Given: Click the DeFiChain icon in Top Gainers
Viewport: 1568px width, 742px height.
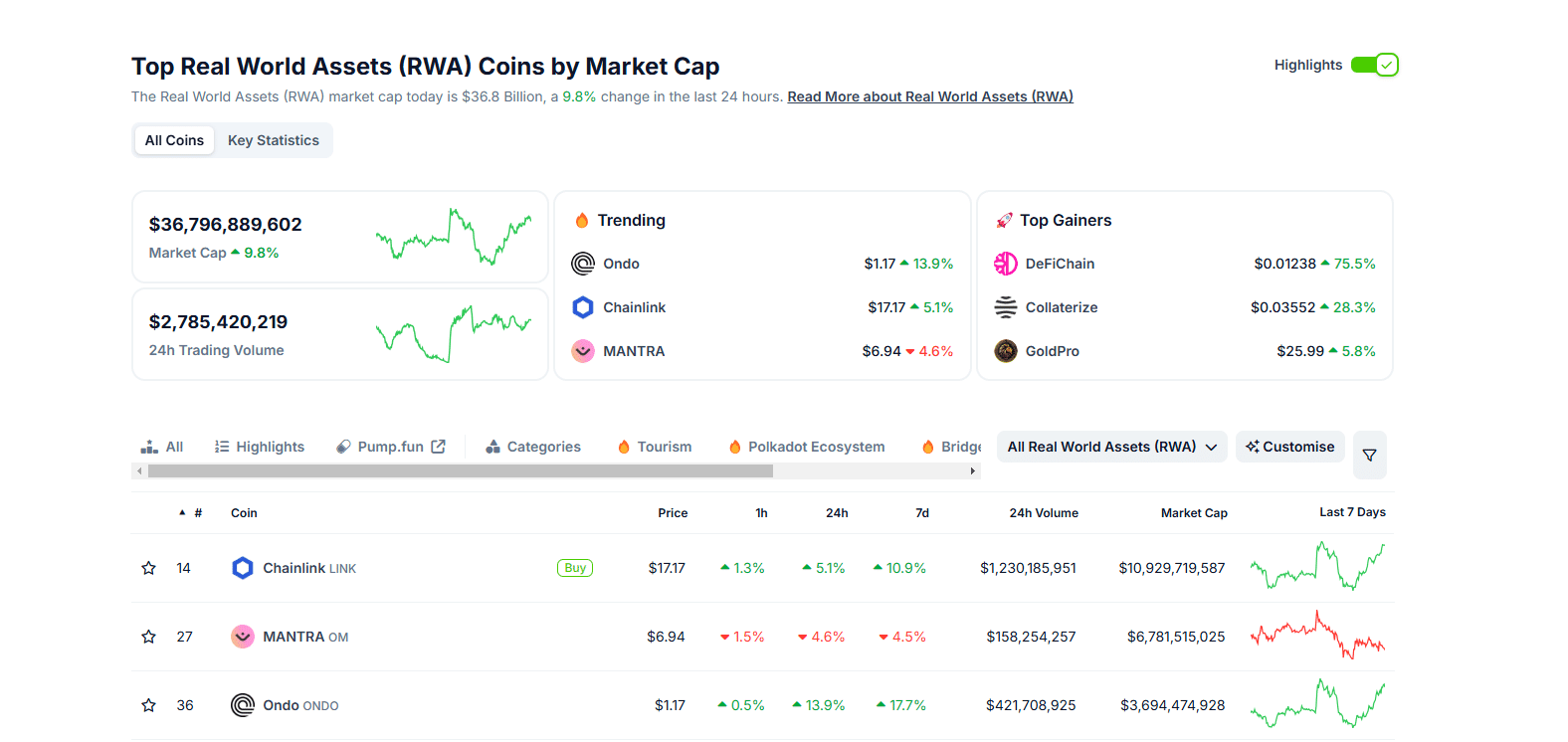Looking at the screenshot, I should (1006, 264).
